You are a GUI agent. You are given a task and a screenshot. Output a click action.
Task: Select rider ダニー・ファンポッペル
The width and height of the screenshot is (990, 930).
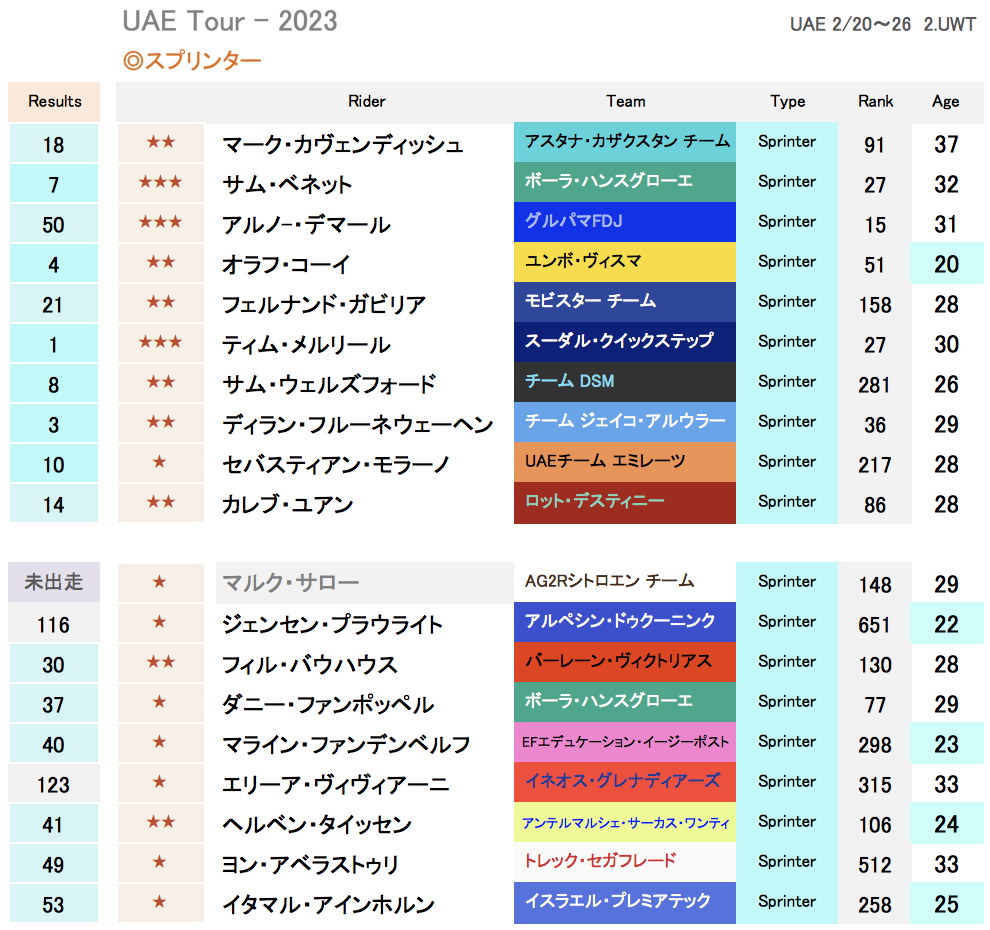tap(328, 705)
